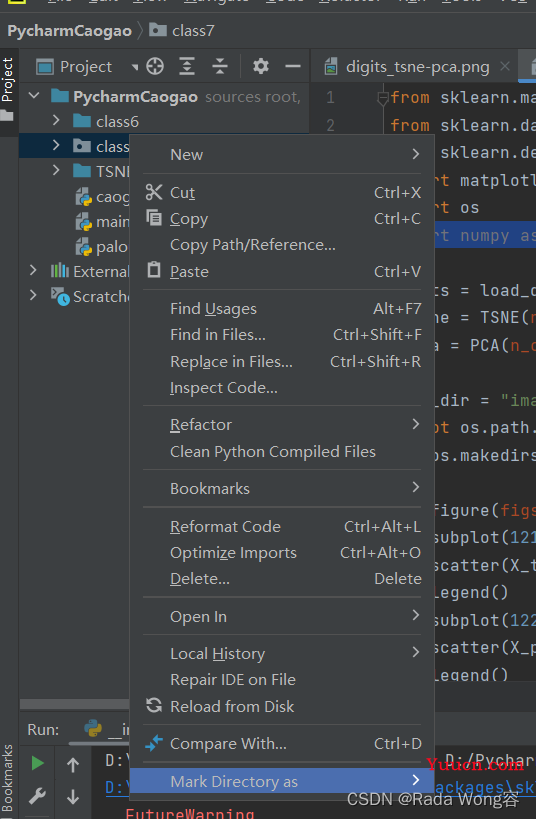Screen dimensions: 536x819
Task: Hide the Project panel with minus icon
Action: (x=293, y=66)
